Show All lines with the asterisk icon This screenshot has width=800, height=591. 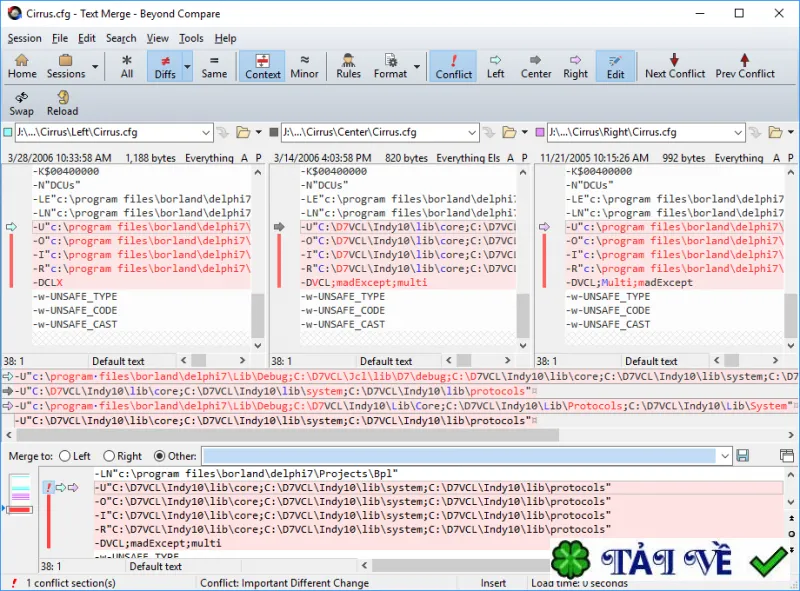tap(127, 66)
